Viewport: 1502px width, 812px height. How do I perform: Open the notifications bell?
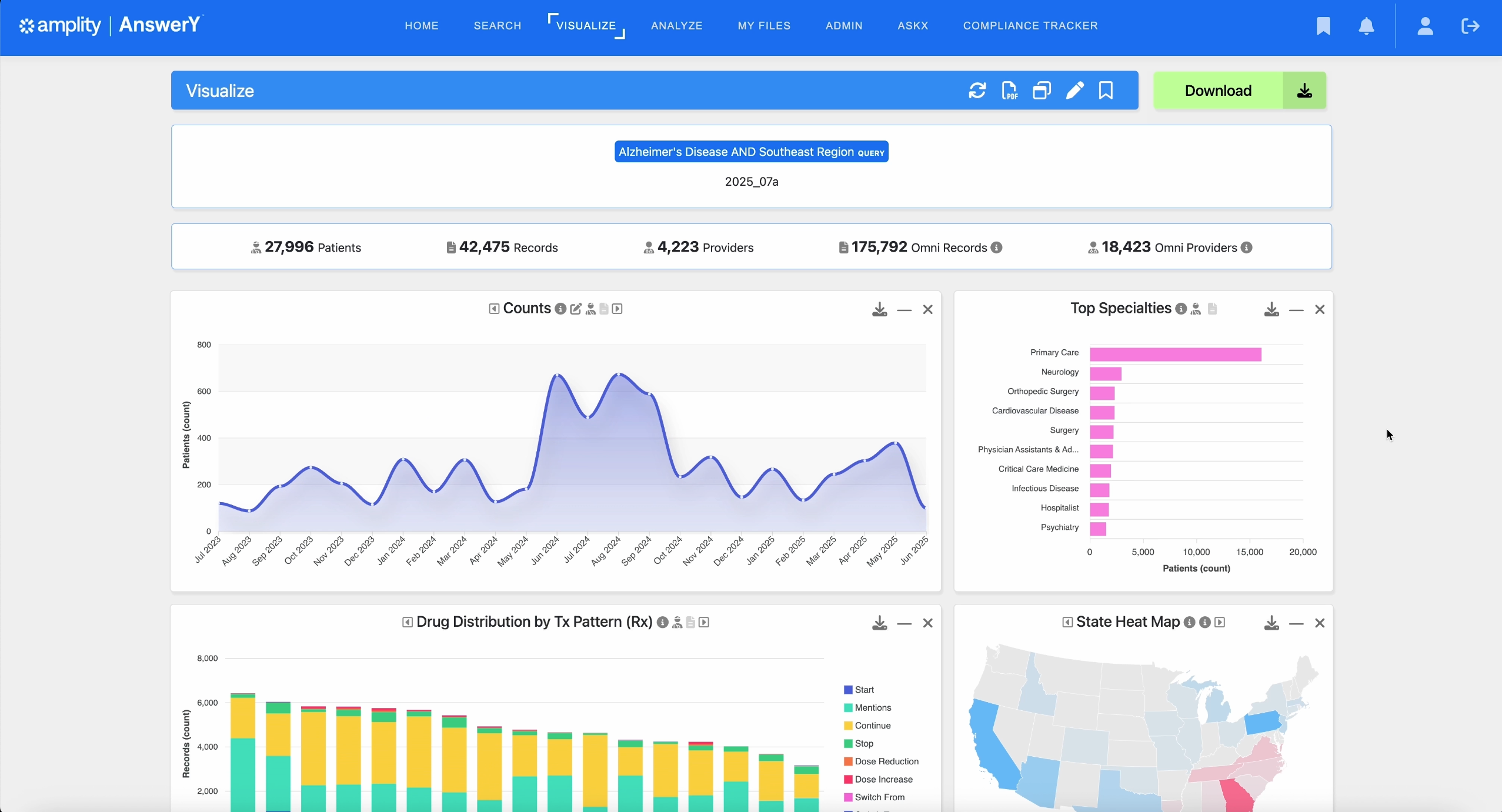coord(1366,26)
